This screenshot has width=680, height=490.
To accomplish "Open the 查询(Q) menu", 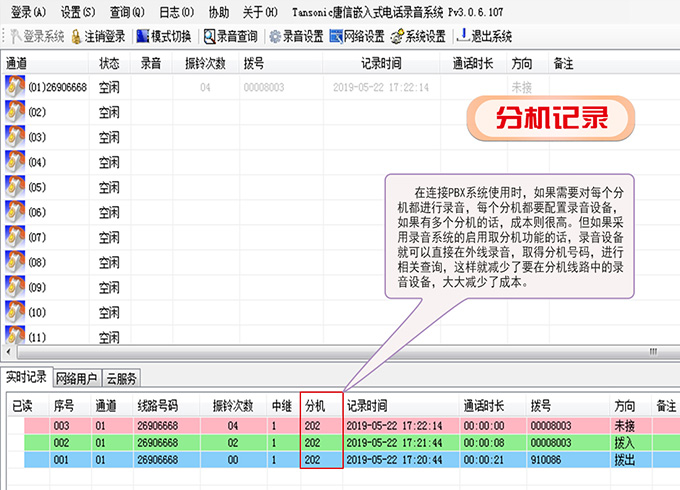I will point(128,11).
